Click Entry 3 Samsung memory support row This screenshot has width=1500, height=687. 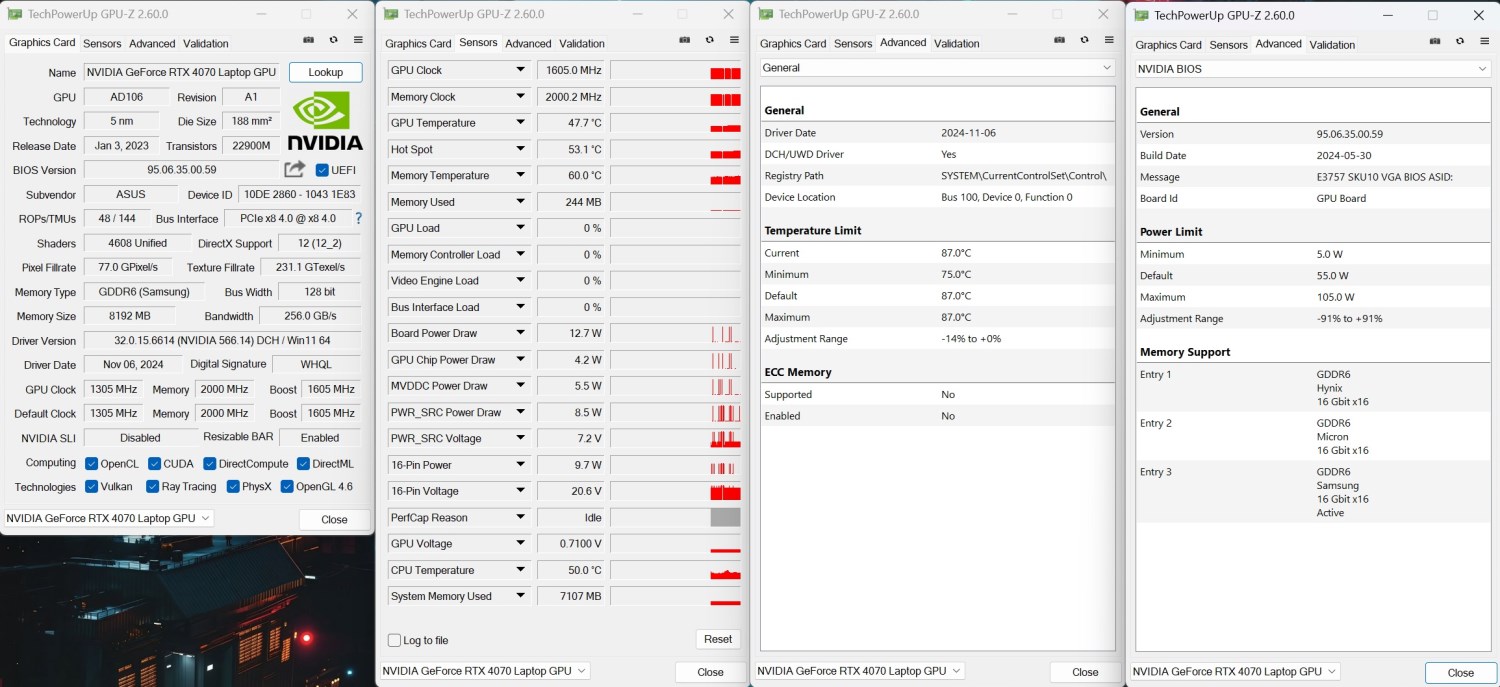(x=1312, y=492)
